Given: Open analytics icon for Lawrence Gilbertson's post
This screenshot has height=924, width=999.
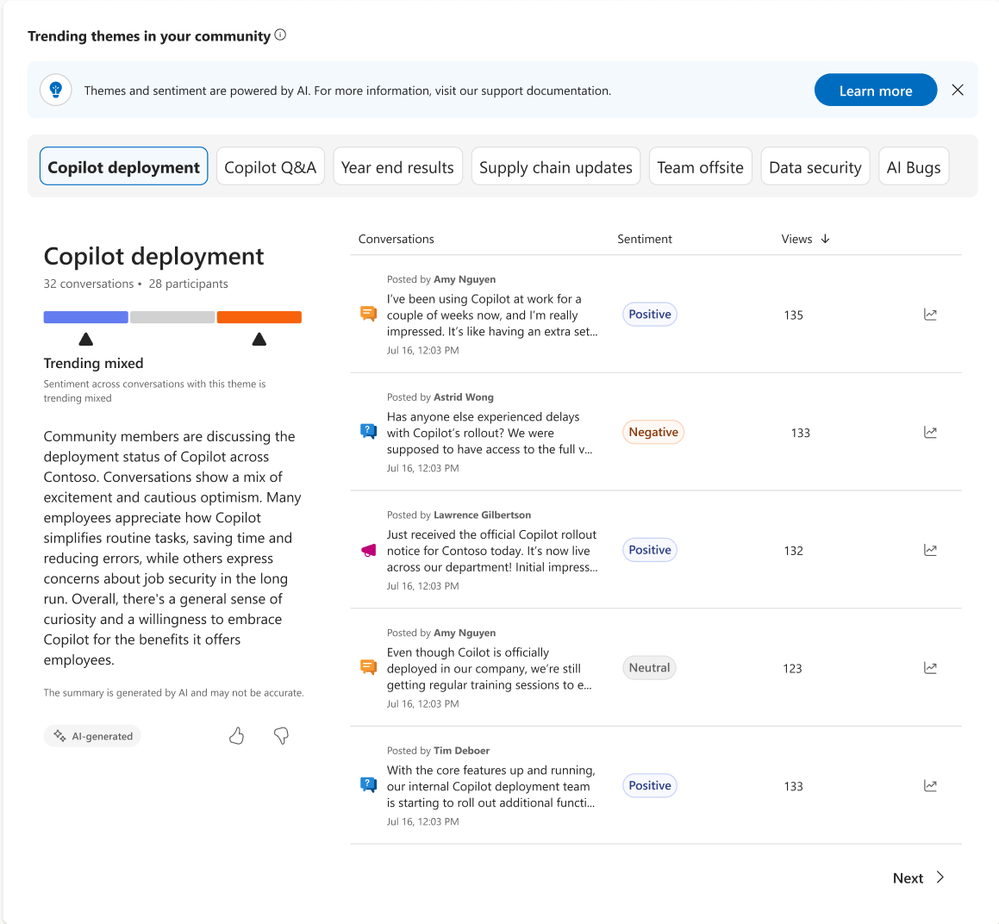Looking at the screenshot, I should (x=930, y=550).
